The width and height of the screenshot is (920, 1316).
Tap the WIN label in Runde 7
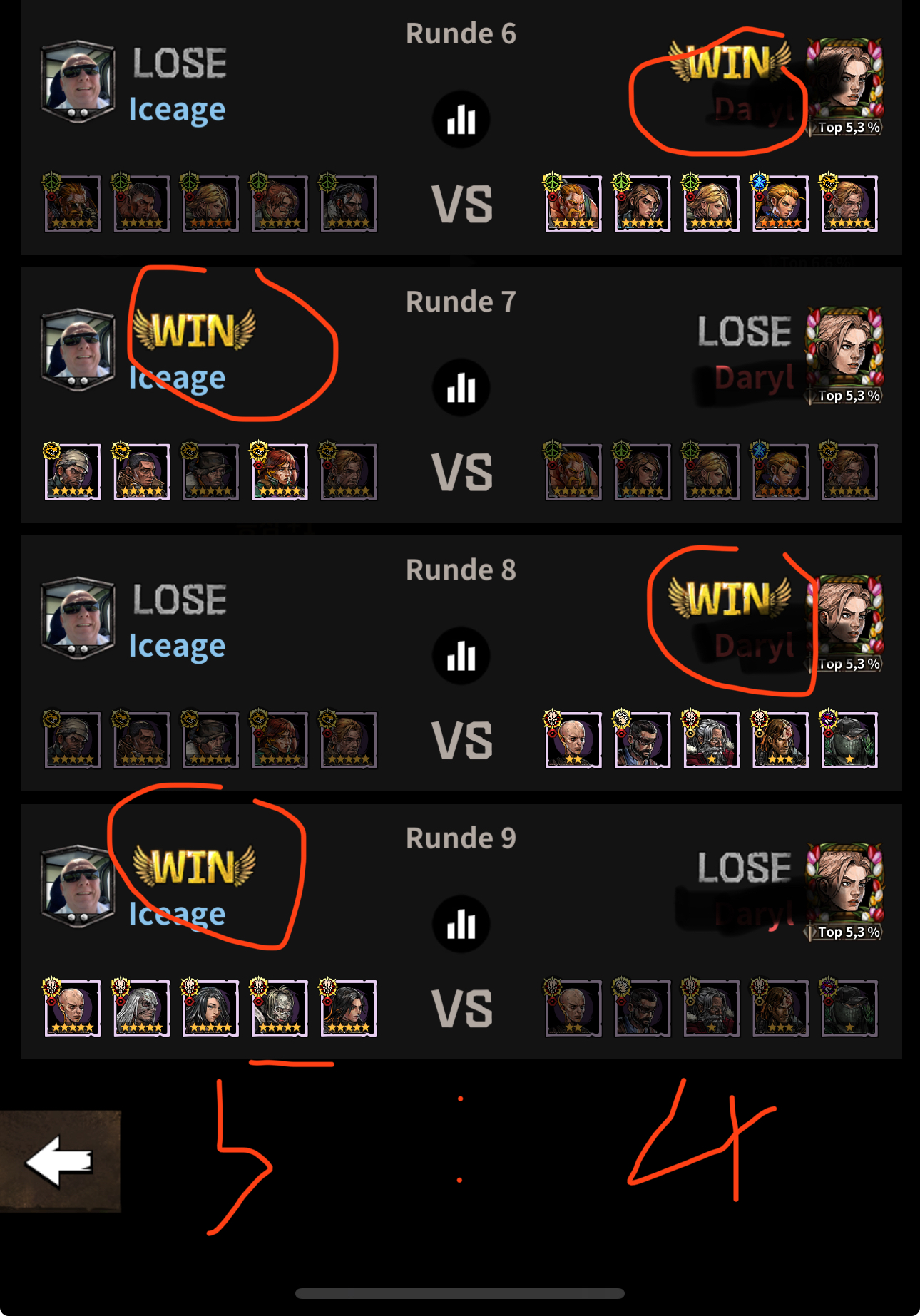(194, 331)
